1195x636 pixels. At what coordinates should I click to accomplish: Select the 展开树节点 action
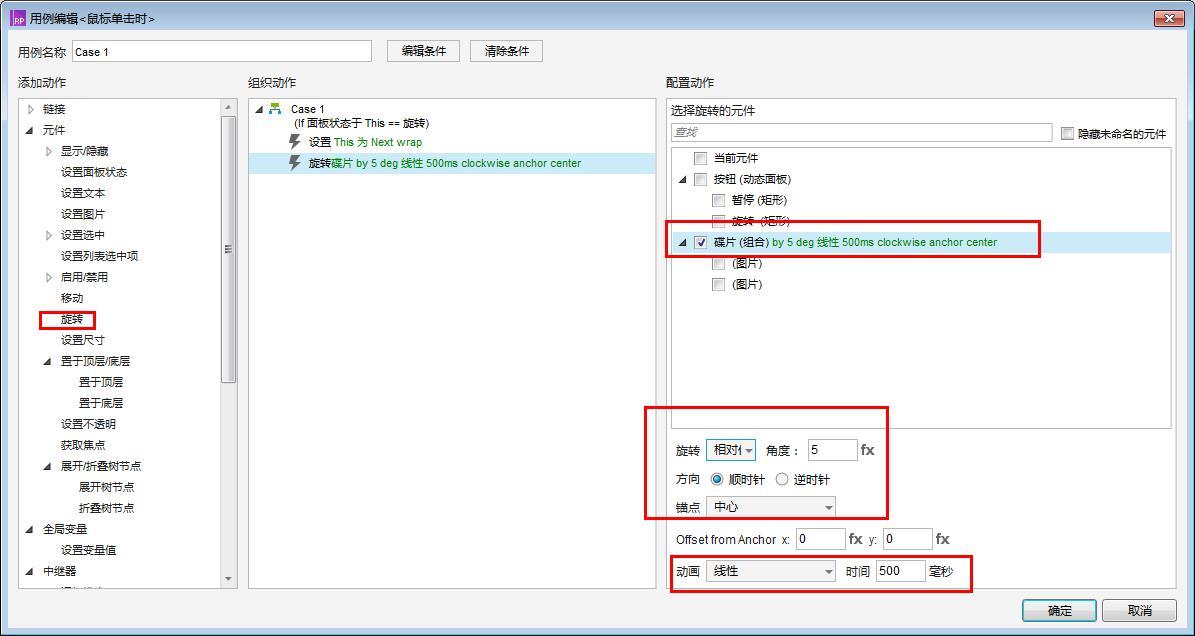point(106,487)
